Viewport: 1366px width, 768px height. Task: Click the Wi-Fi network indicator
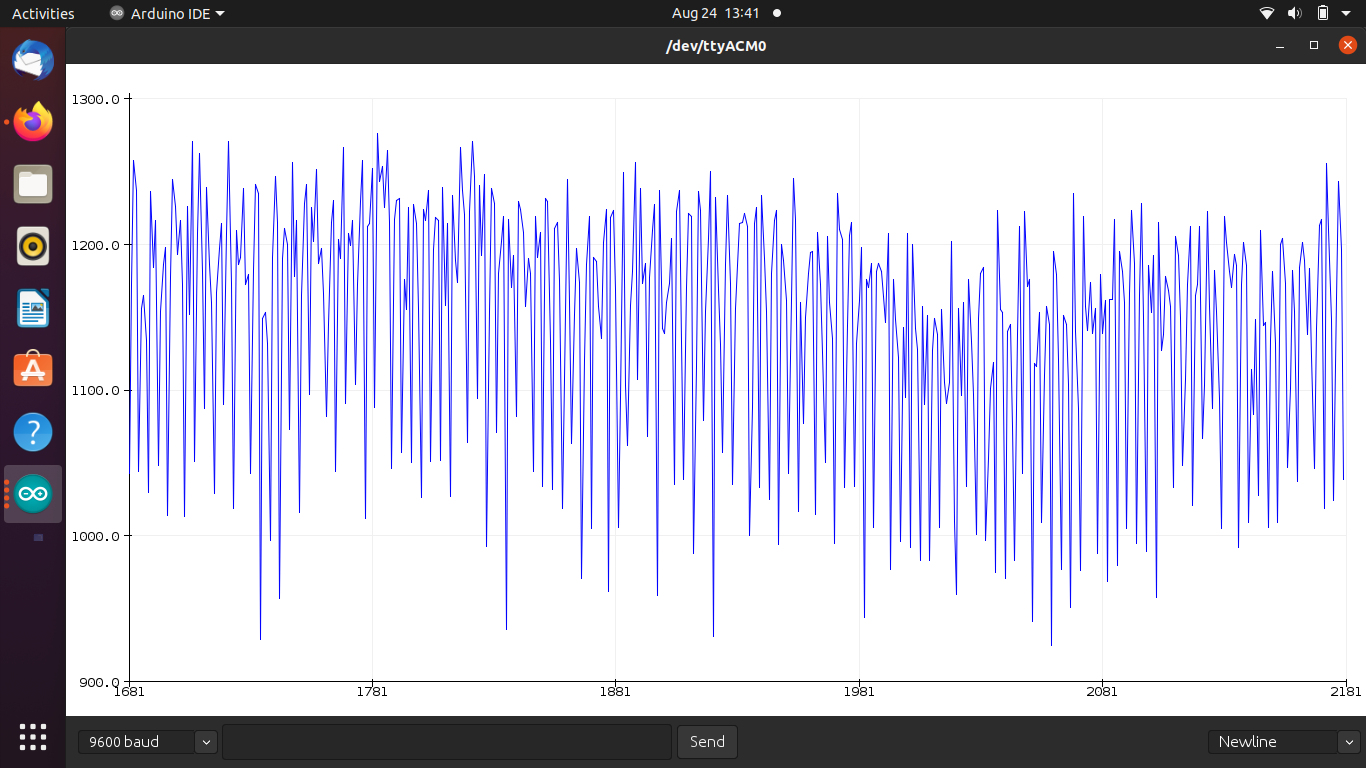(x=1267, y=13)
